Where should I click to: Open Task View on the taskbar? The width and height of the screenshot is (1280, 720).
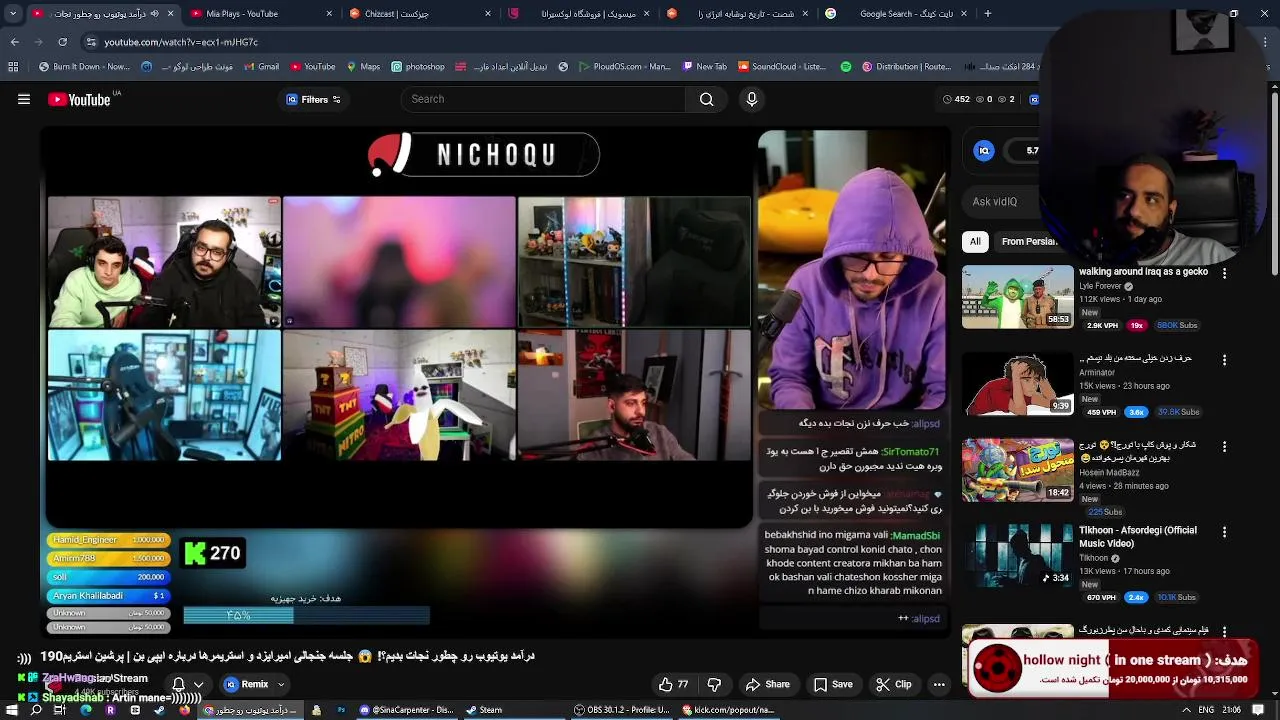[x=60, y=710]
